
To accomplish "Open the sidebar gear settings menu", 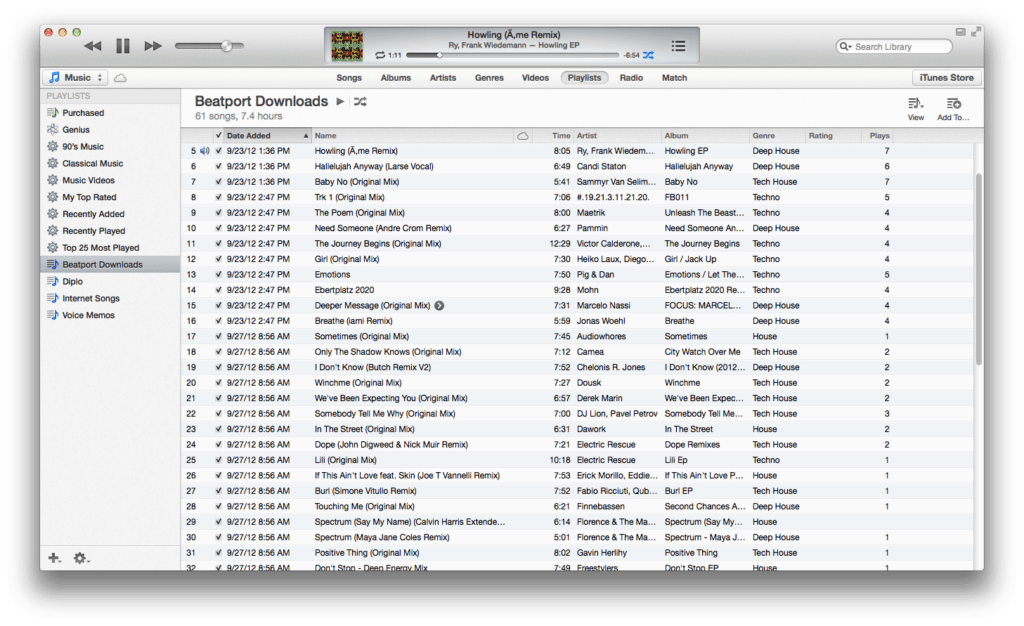I will coord(80,558).
